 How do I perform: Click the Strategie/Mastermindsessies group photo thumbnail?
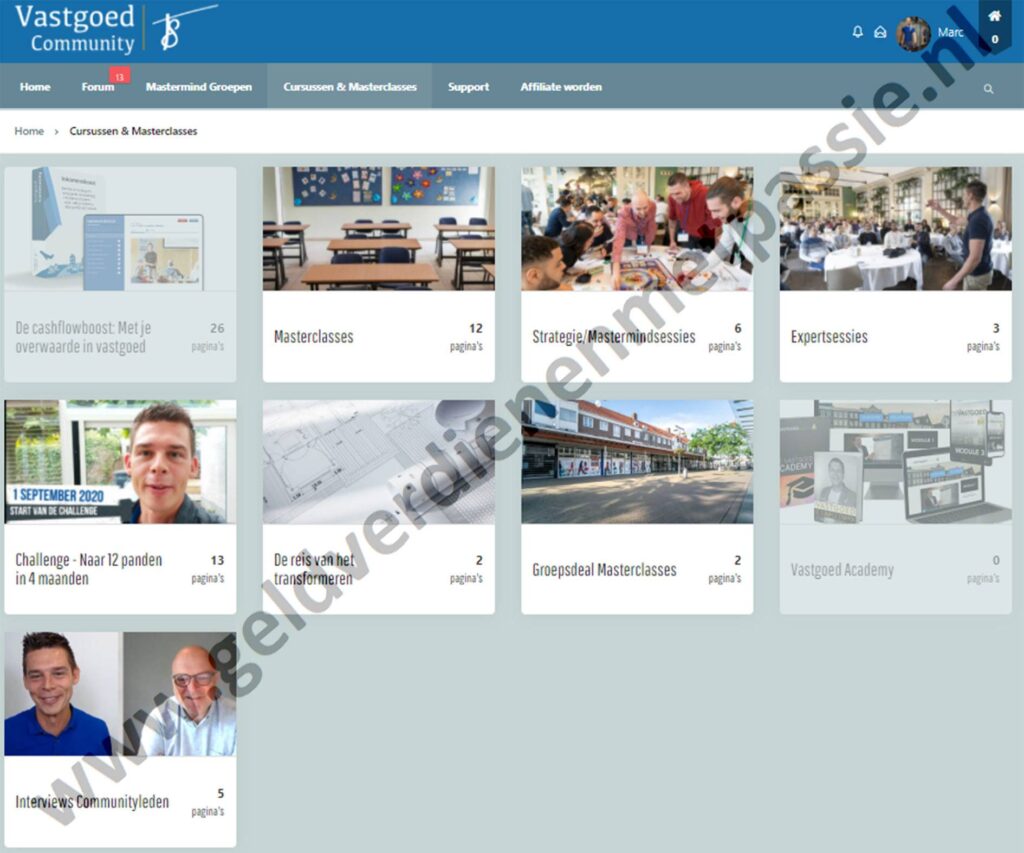(637, 228)
